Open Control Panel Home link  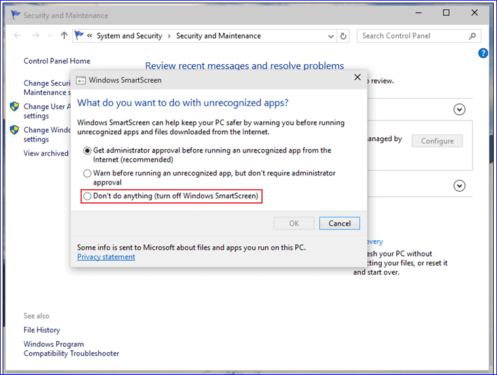pyautogui.click(x=57, y=61)
